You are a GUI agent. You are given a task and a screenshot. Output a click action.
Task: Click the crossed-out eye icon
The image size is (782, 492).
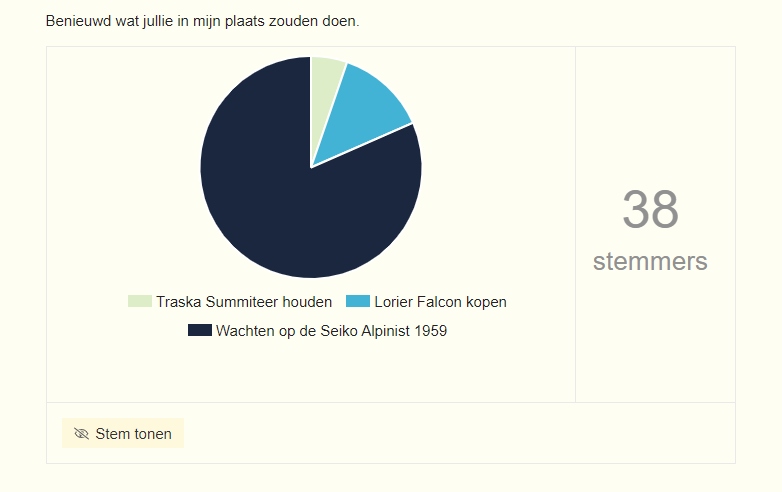pyautogui.click(x=82, y=434)
